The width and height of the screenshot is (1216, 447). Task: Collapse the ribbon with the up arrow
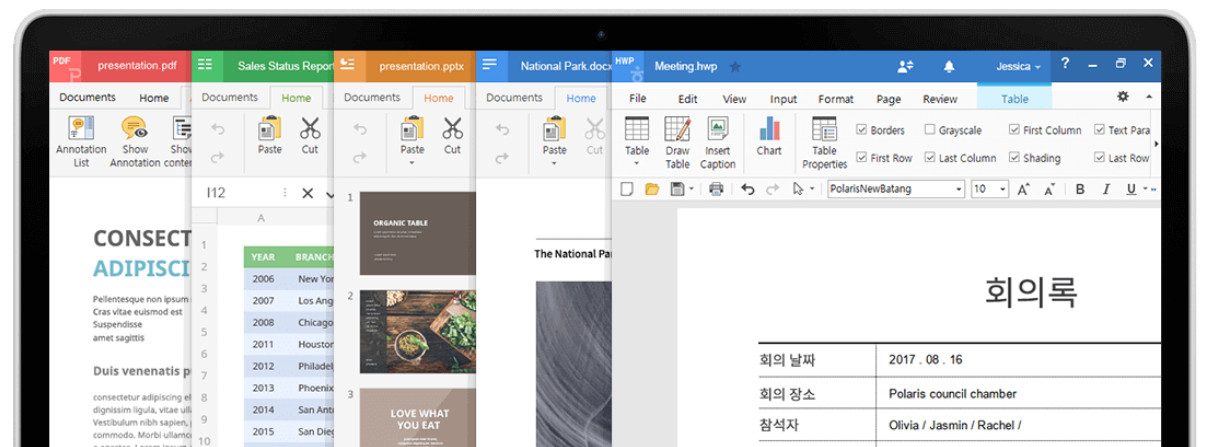pos(1148,97)
